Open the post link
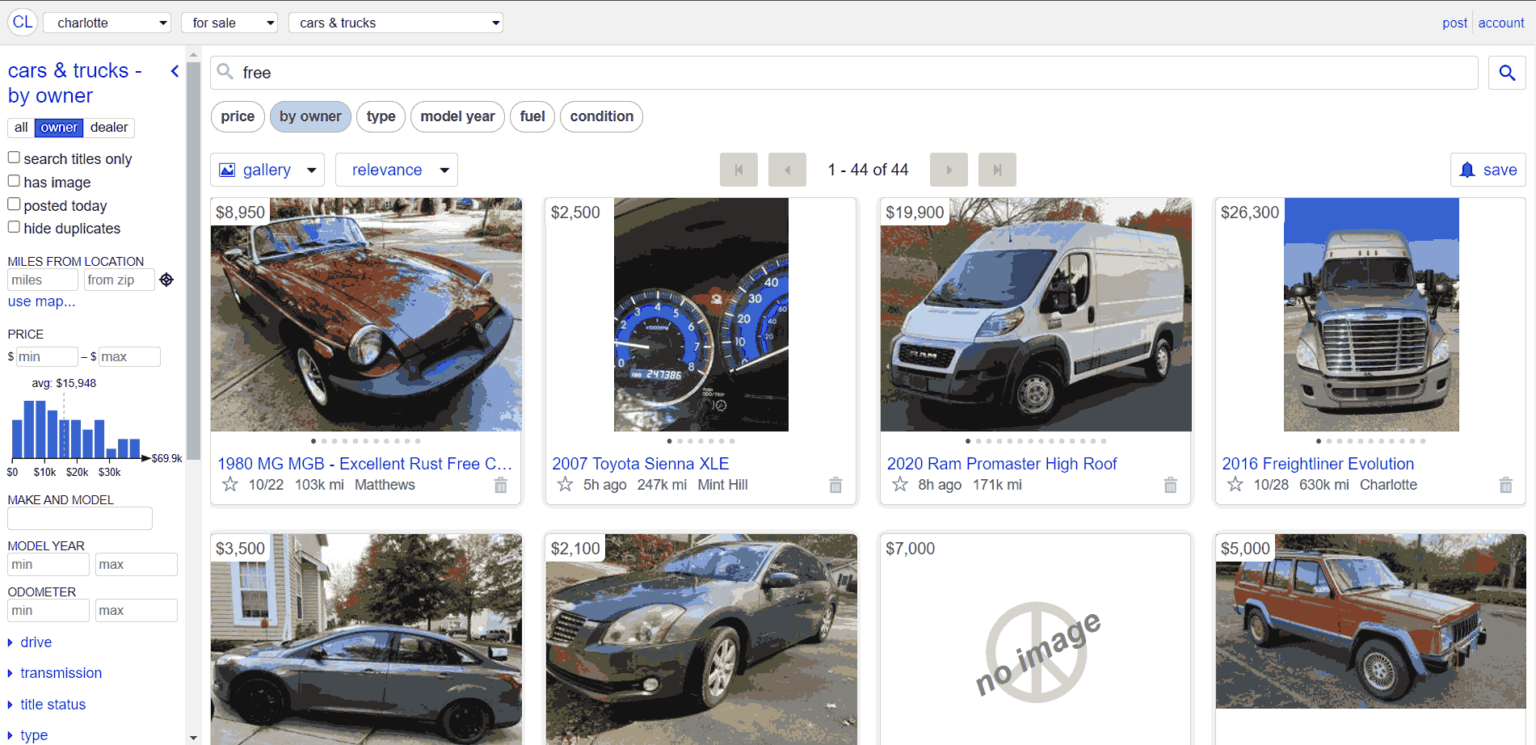Viewport: 1536px width, 745px height. tap(1455, 23)
